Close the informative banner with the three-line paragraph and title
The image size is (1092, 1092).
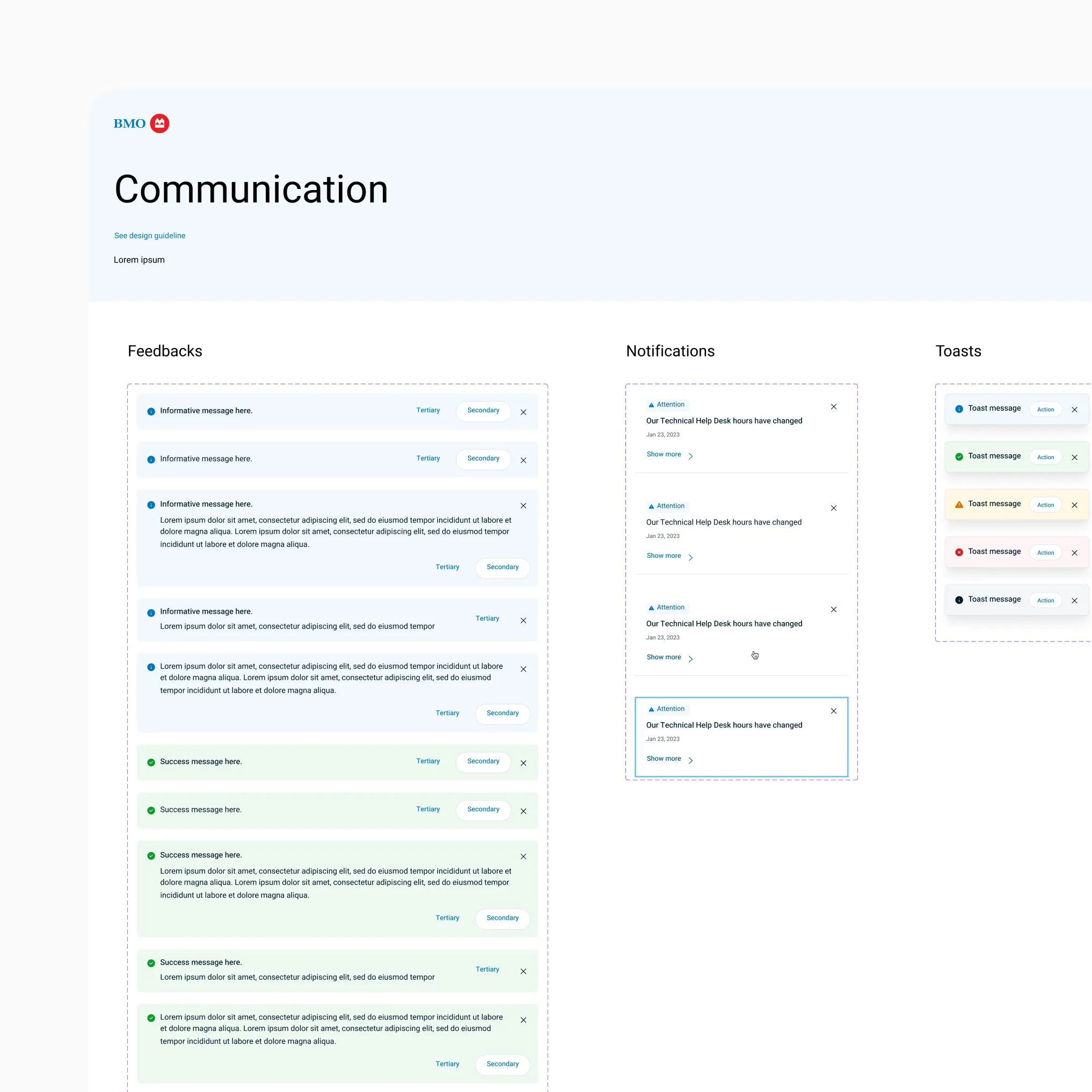(x=523, y=506)
